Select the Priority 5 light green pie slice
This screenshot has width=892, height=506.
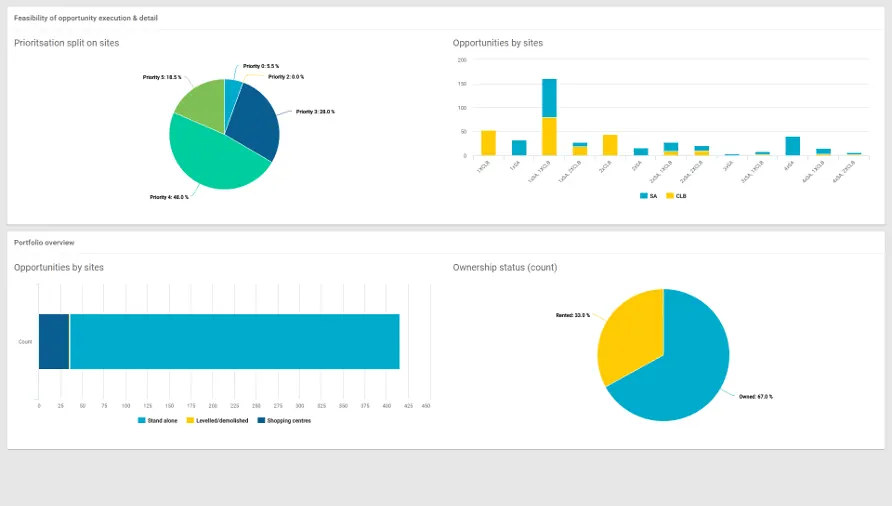tap(204, 105)
